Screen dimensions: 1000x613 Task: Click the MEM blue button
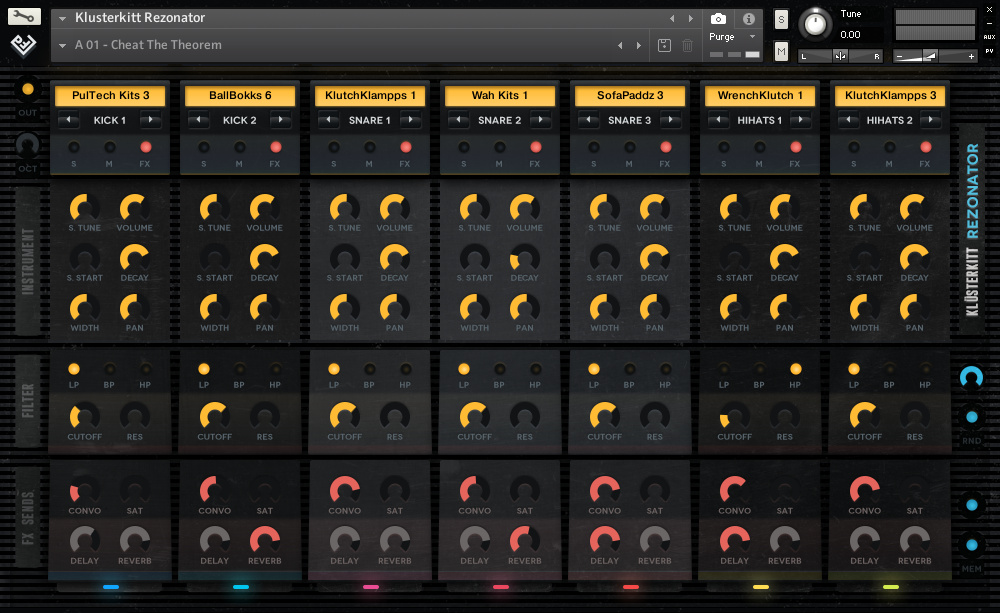tap(971, 545)
